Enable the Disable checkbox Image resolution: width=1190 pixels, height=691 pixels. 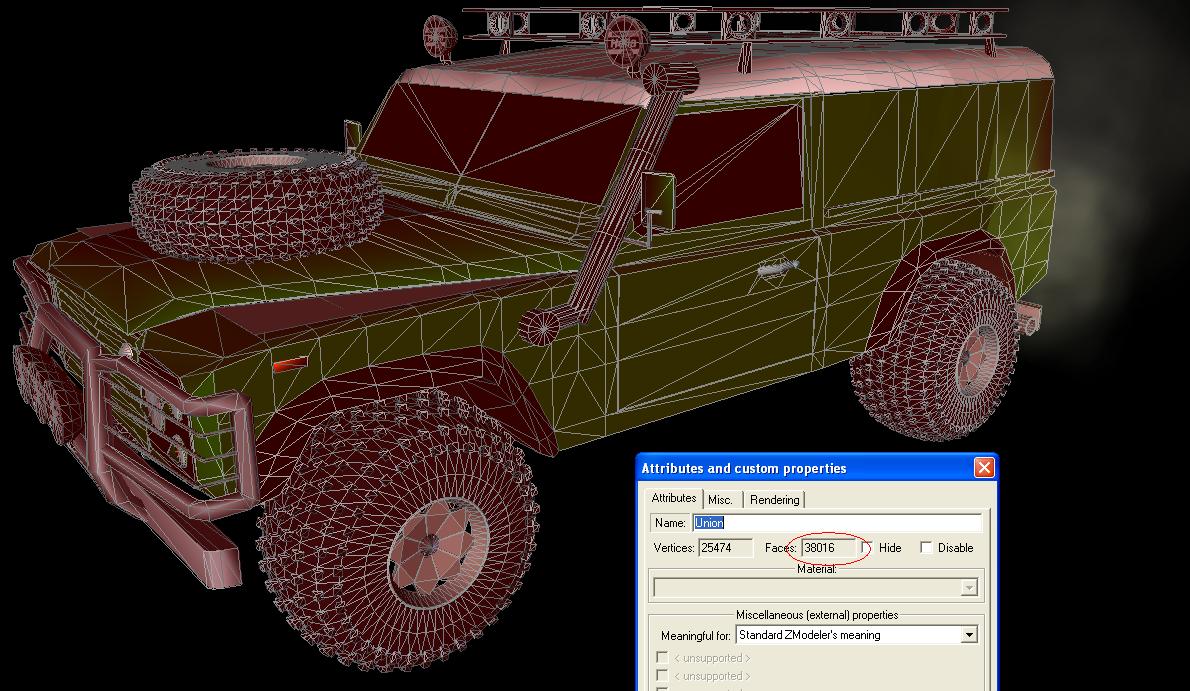926,548
